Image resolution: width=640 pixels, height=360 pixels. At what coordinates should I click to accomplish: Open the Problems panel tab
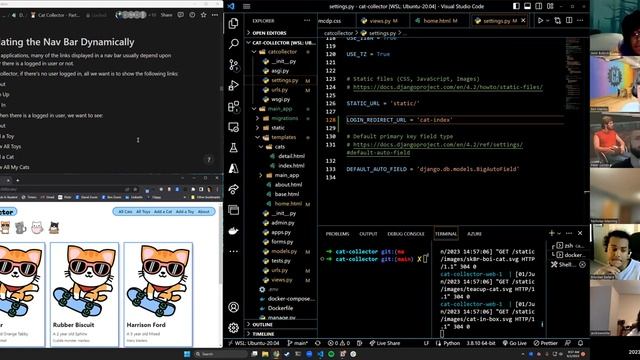tap(337, 234)
